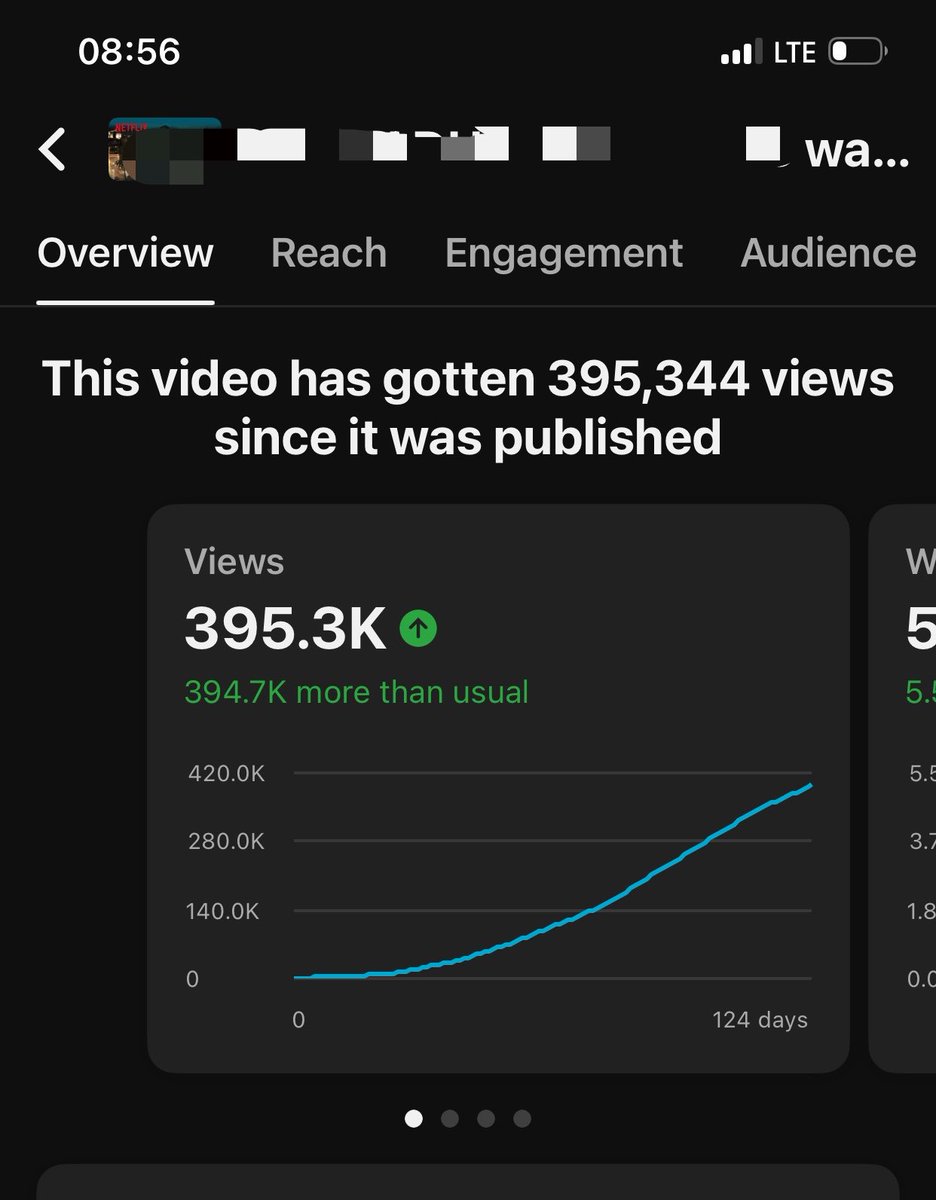Switch to the Audience tab

click(828, 253)
